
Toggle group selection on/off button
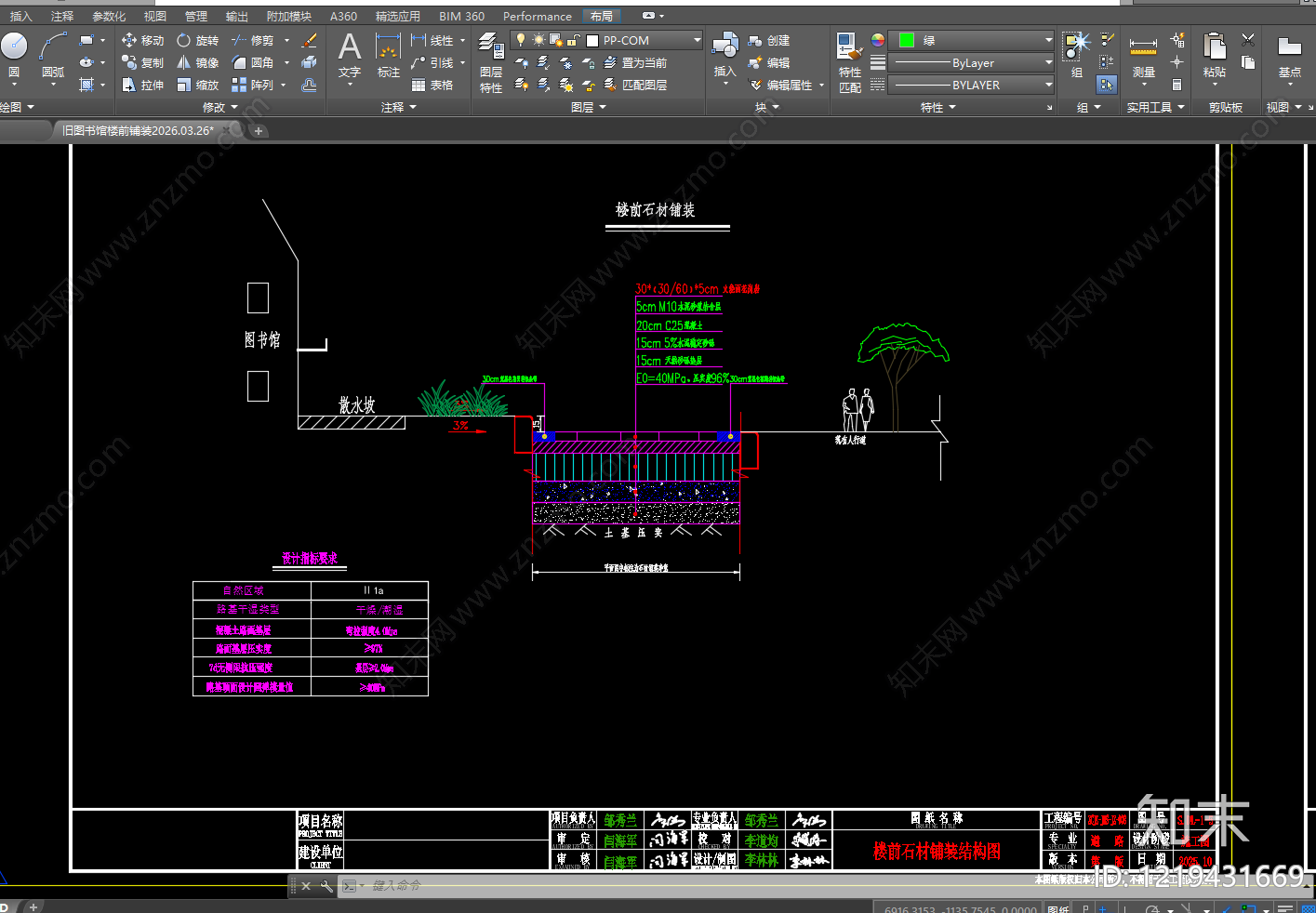click(1106, 85)
